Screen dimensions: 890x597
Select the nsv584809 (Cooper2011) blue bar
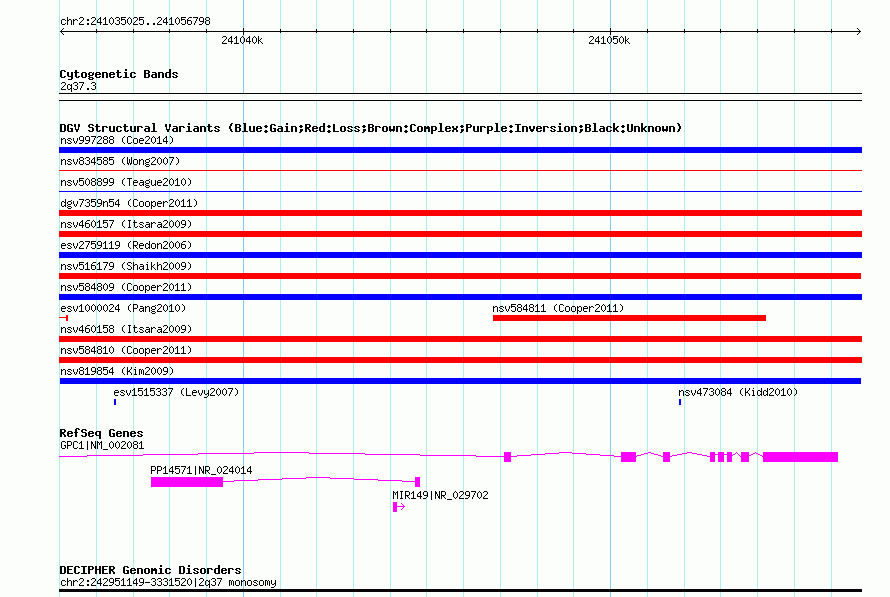460,297
